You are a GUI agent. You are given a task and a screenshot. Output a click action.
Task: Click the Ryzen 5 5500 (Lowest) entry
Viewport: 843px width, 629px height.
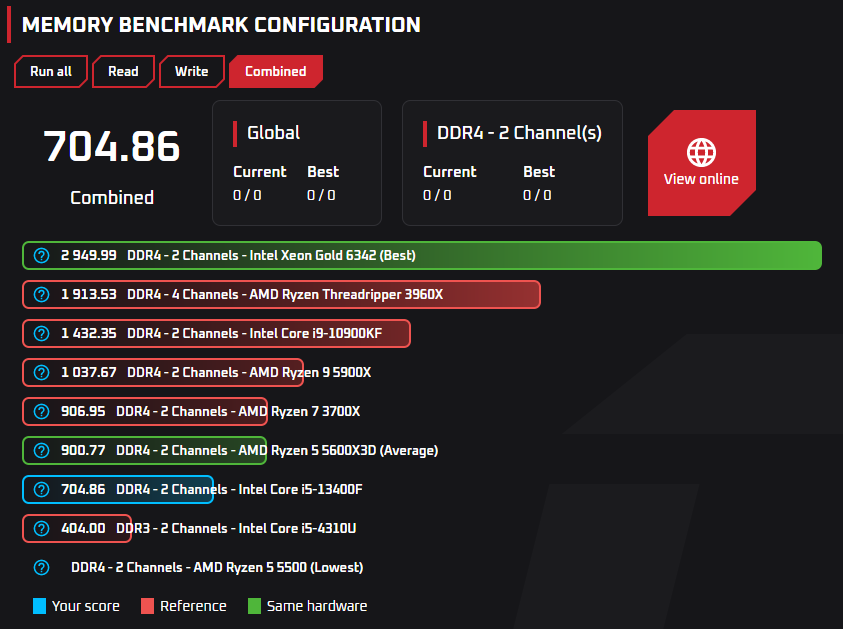(217, 567)
